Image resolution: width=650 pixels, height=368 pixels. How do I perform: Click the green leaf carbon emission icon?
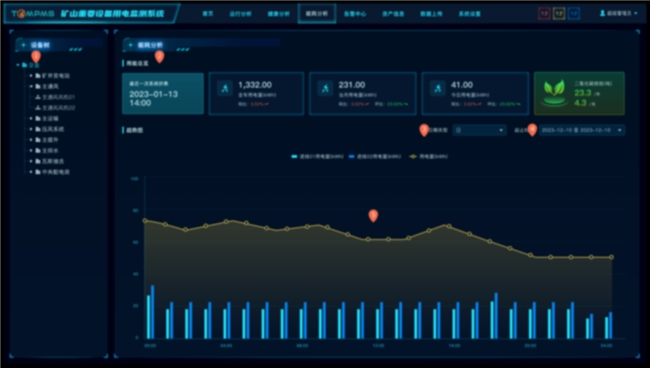tap(554, 93)
